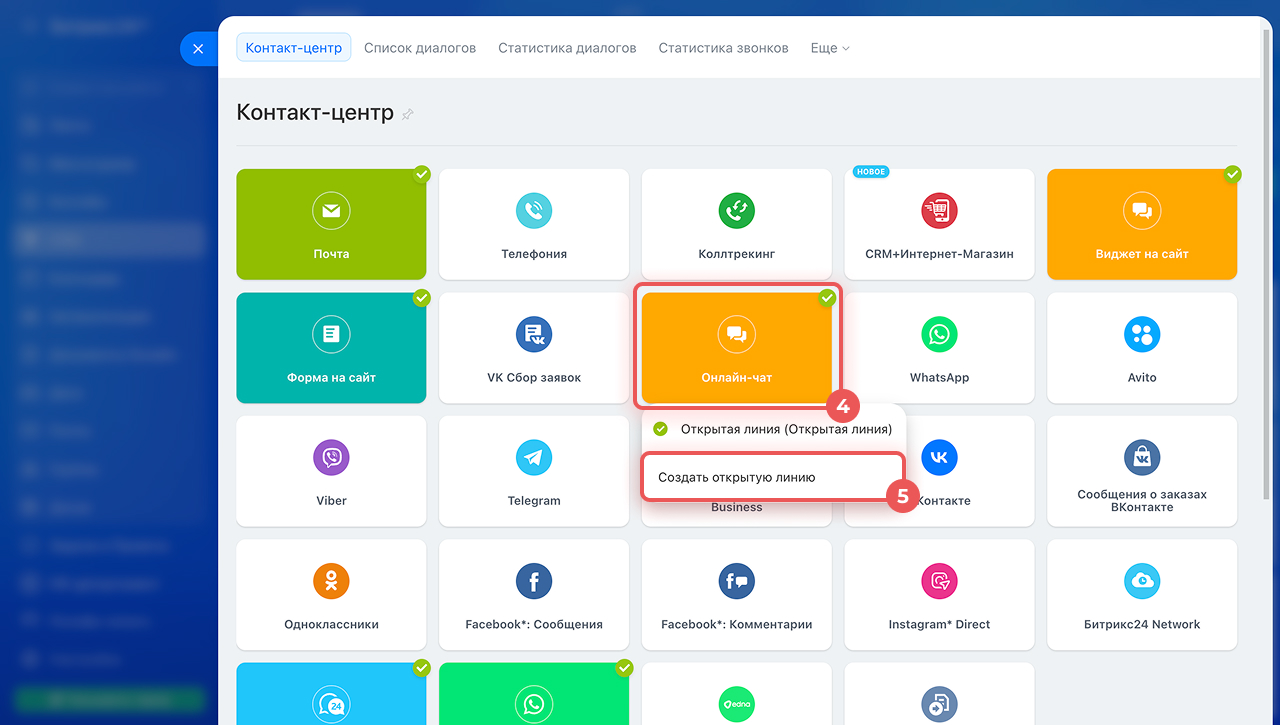The image size is (1280, 725).
Task: Open the Коллтрекинг tile
Action: pyautogui.click(x=737, y=224)
